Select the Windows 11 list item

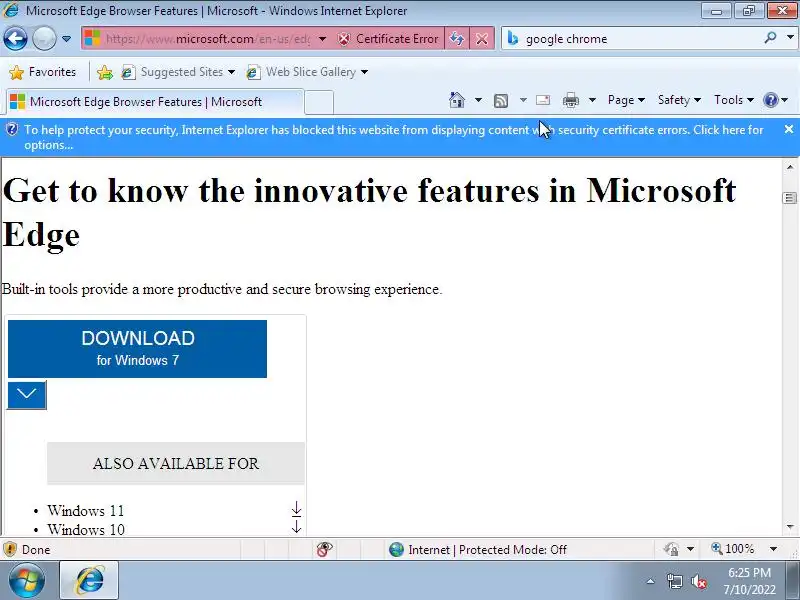(86, 511)
